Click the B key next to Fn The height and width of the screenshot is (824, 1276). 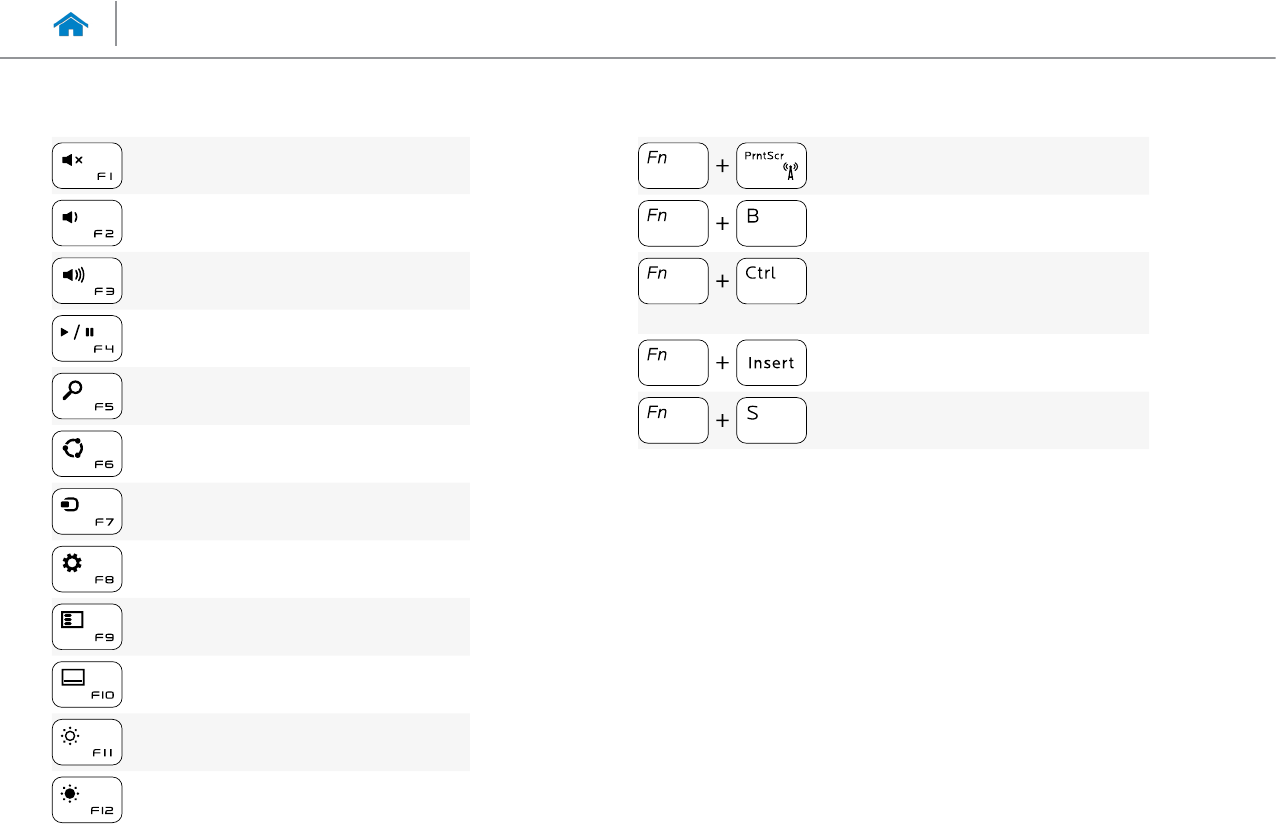(x=771, y=224)
